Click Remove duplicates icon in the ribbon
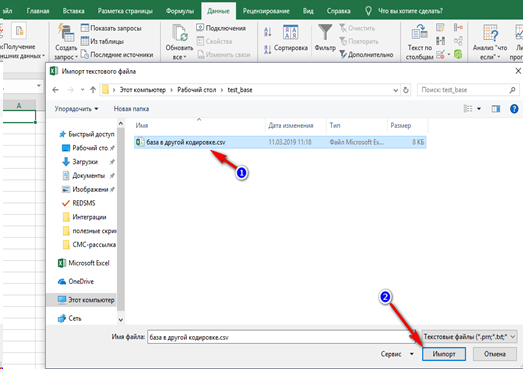This screenshot has height=369, width=523. click(441, 41)
